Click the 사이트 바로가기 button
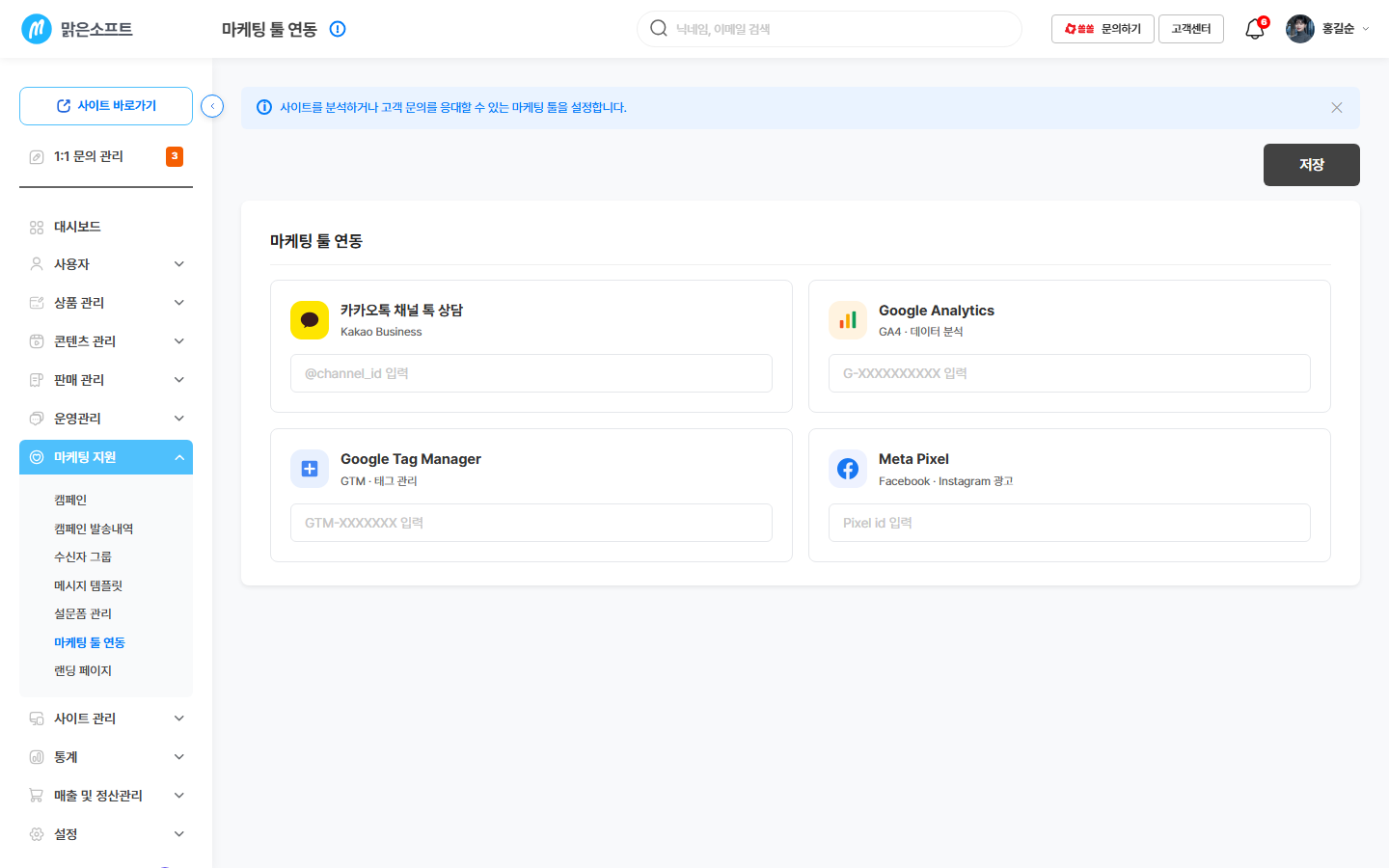The width and height of the screenshot is (1389, 868). click(x=106, y=106)
